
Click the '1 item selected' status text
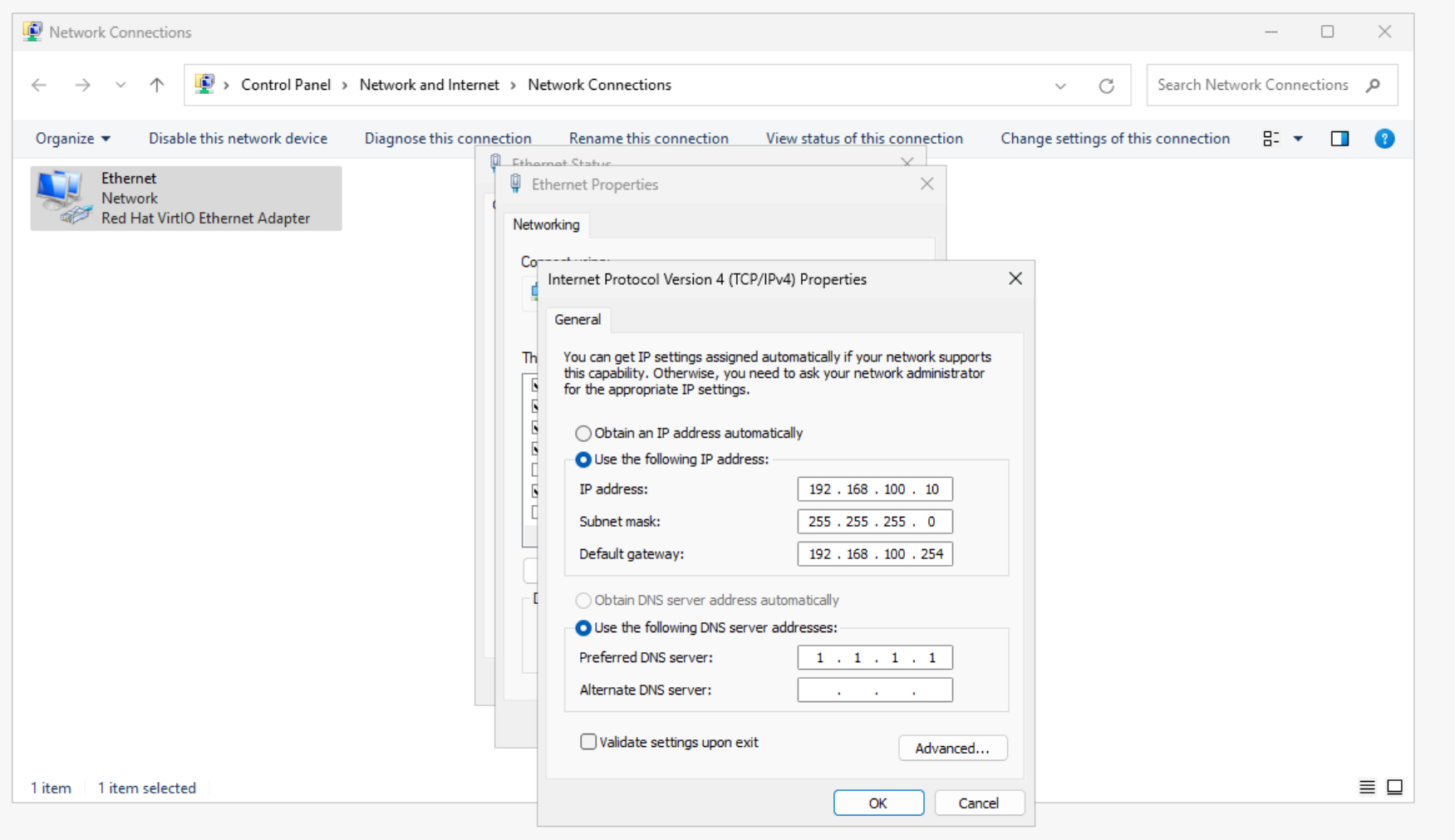click(x=147, y=788)
